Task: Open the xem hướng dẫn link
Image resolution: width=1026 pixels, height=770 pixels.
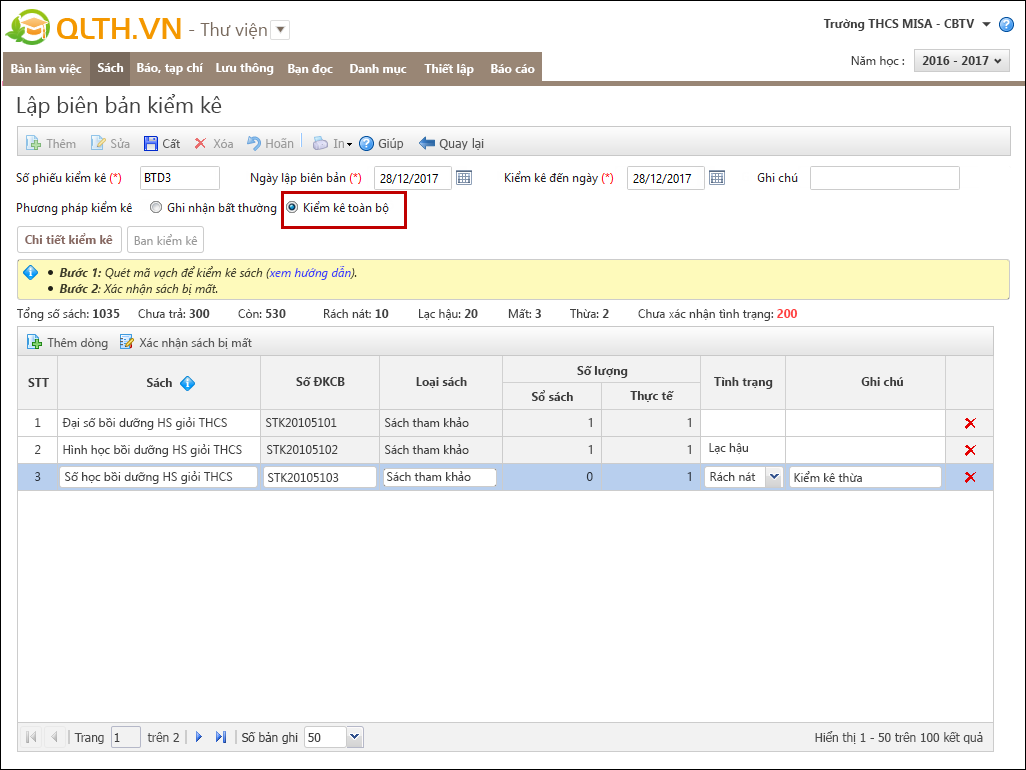Action: (311, 273)
